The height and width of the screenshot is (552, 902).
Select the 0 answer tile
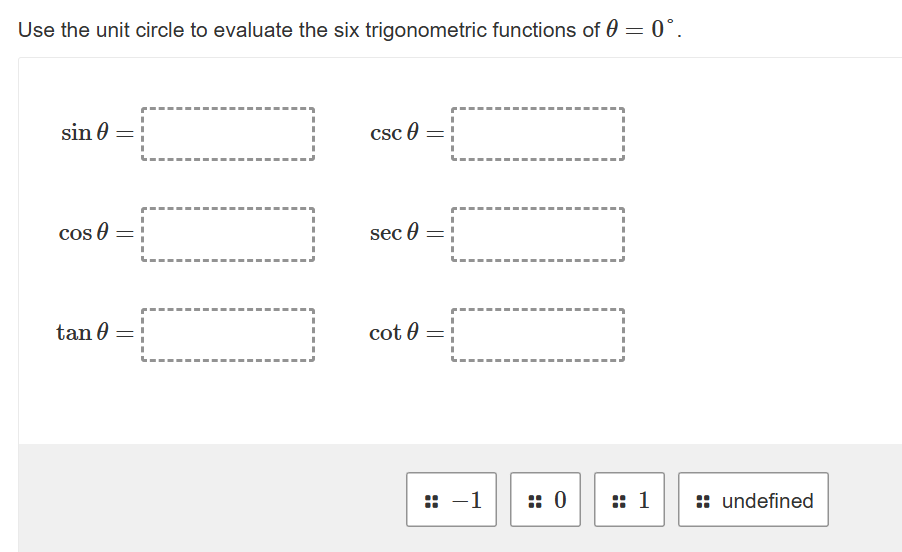546,500
